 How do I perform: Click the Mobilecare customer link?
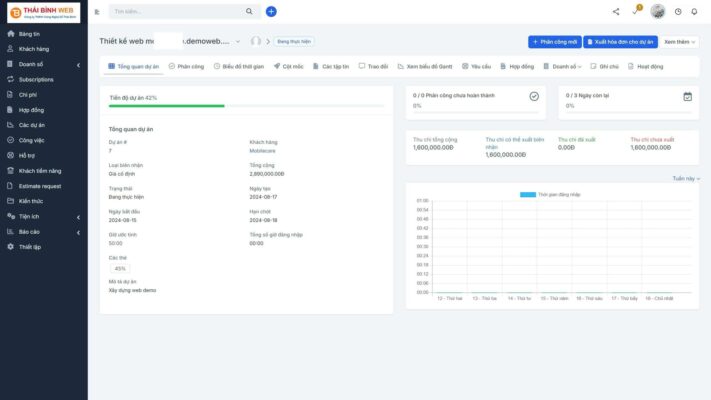pyautogui.click(x=262, y=151)
